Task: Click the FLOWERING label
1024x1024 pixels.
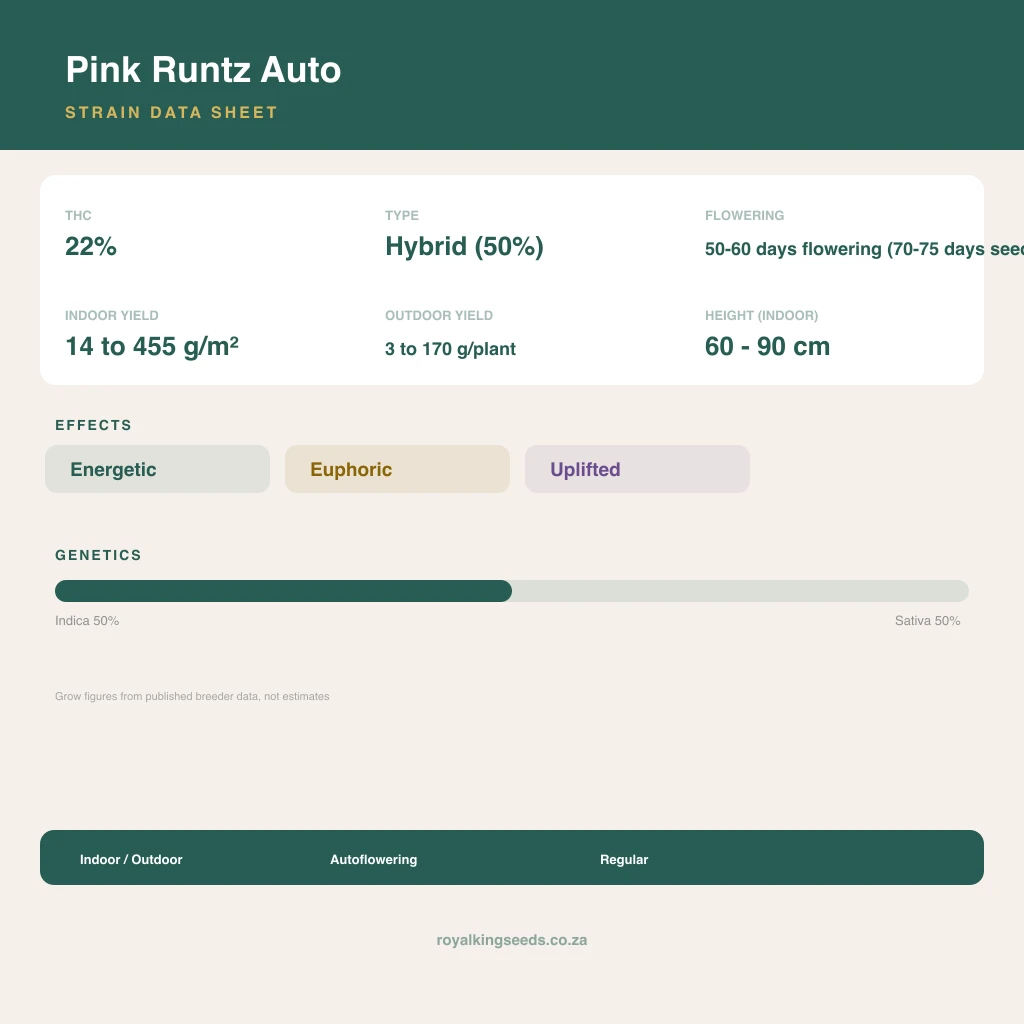Action: tap(744, 216)
